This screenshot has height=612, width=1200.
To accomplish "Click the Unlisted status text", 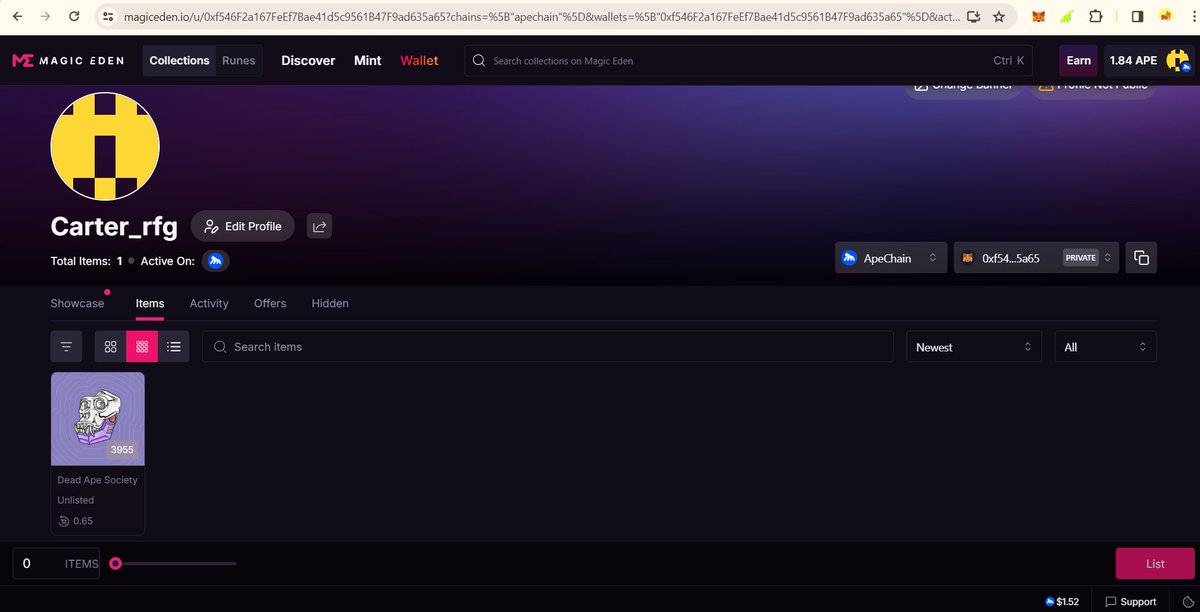I will (x=76, y=500).
